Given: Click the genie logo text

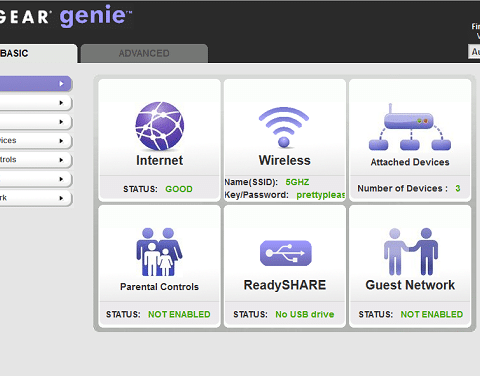Looking at the screenshot, I should (96, 16).
